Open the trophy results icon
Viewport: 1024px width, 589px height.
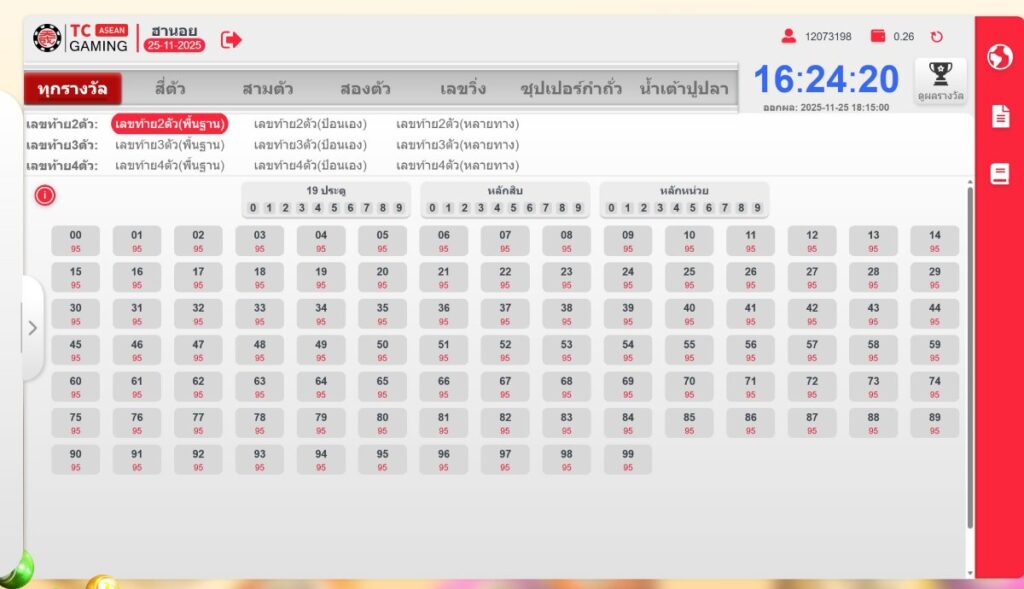point(940,81)
